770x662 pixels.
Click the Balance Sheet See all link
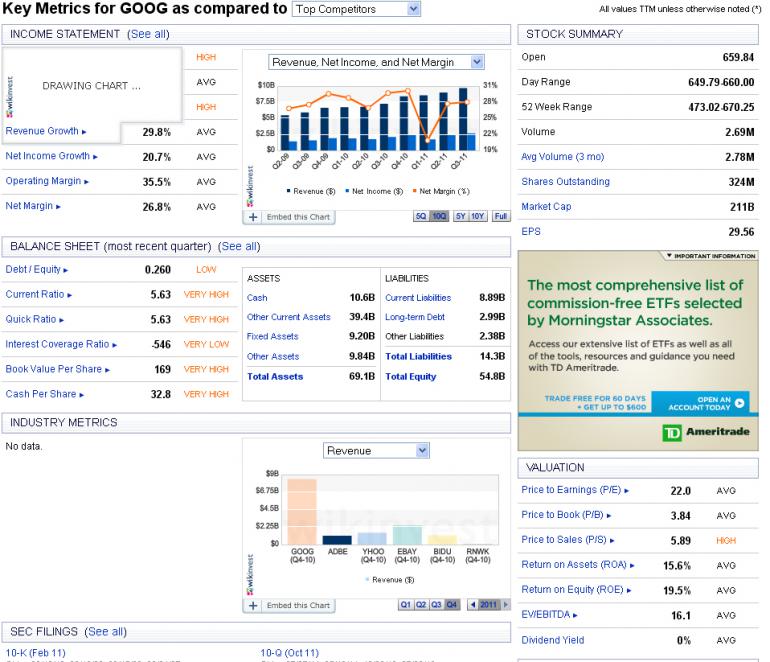(239, 246)
